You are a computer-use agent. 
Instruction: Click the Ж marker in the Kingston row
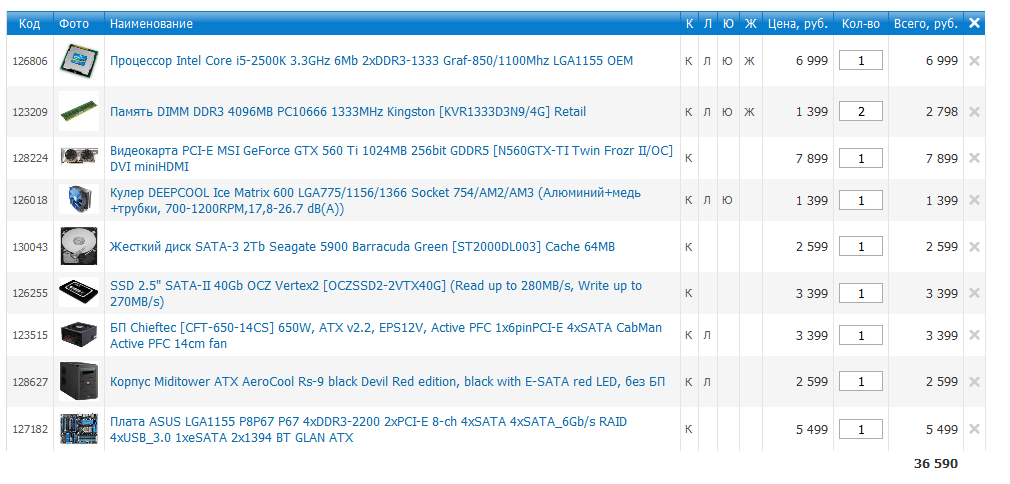click(749, 111)
